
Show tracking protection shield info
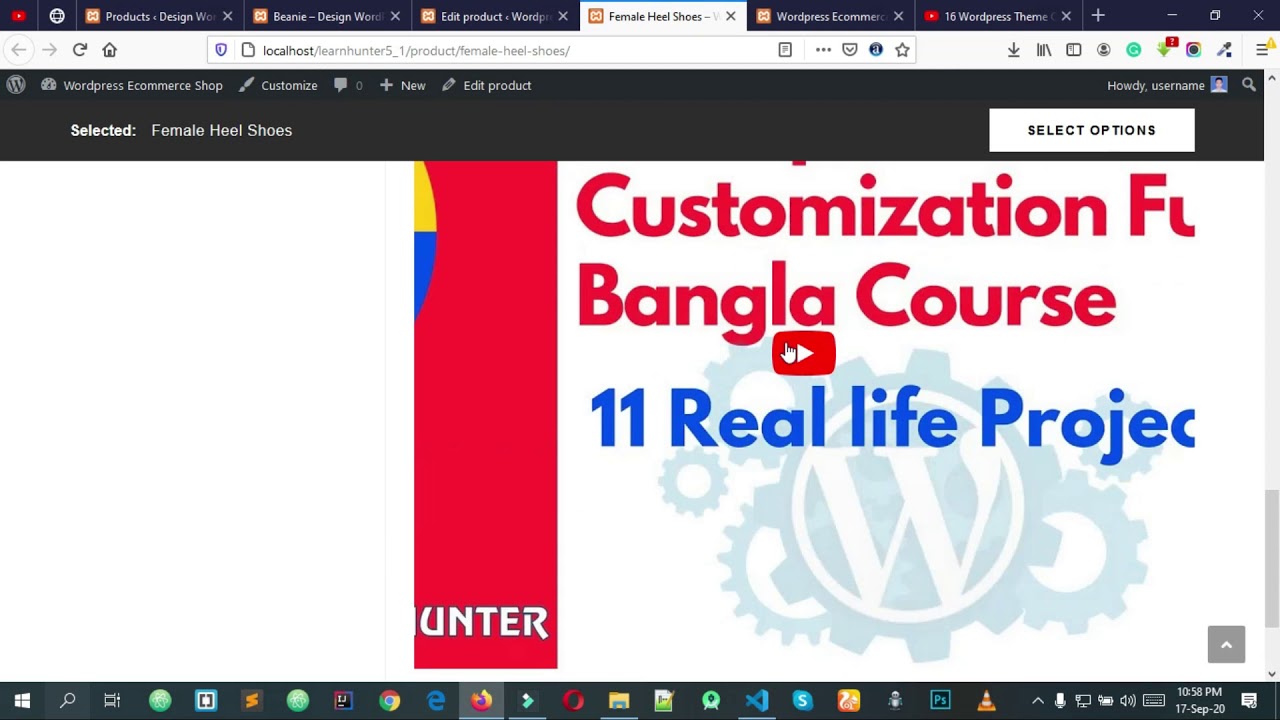(221, 50)
